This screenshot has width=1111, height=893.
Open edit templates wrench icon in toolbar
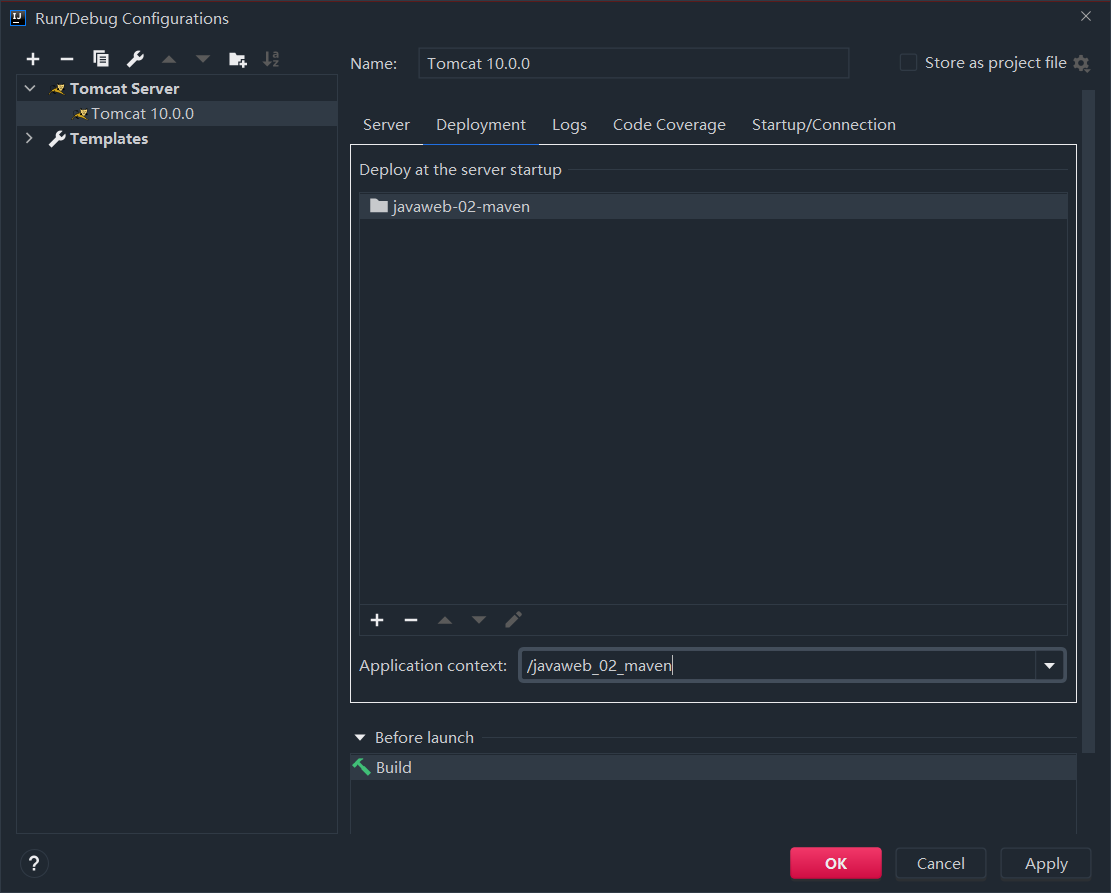coord(135,59)
